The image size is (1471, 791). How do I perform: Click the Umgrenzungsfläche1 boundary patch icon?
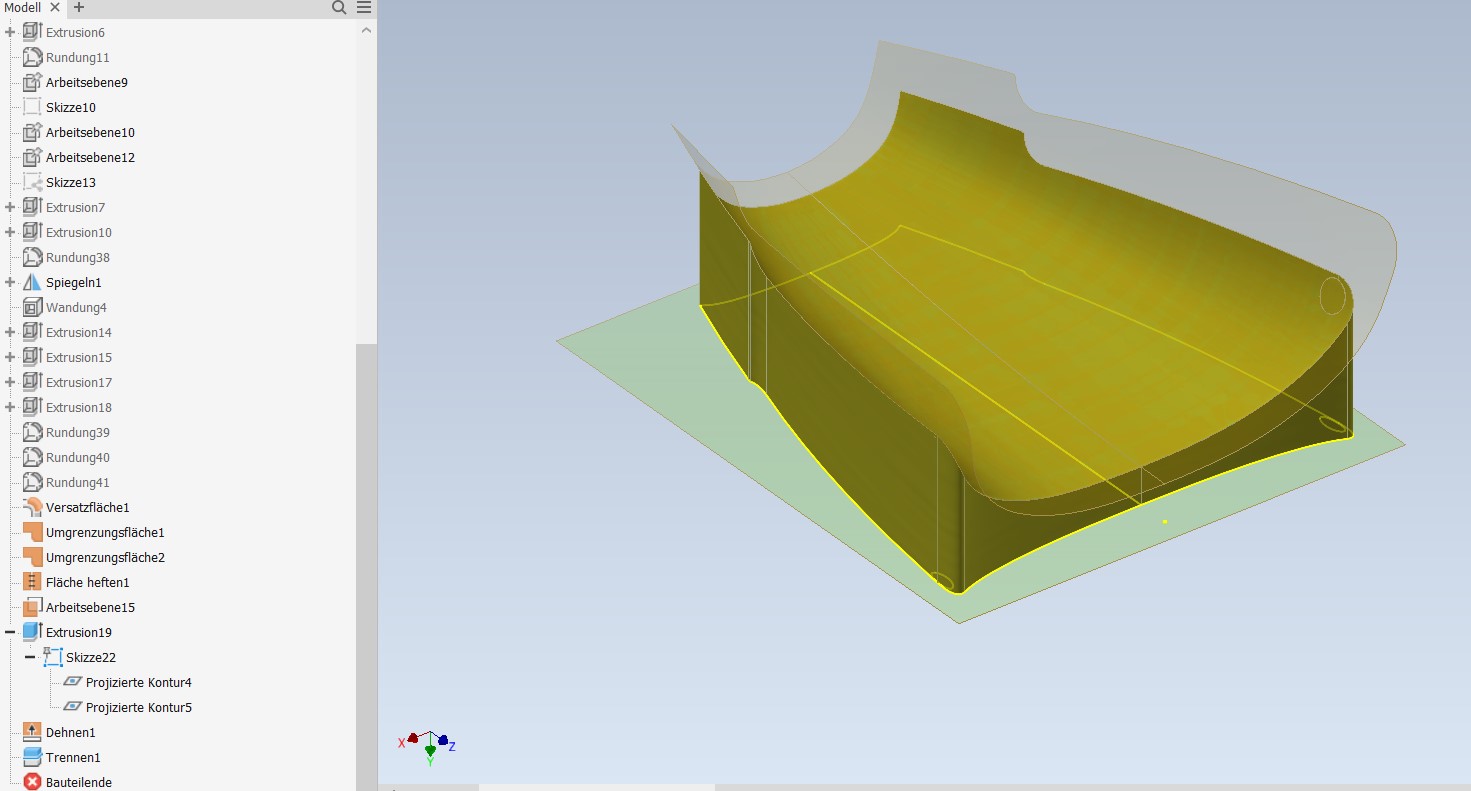click(32, 532)
